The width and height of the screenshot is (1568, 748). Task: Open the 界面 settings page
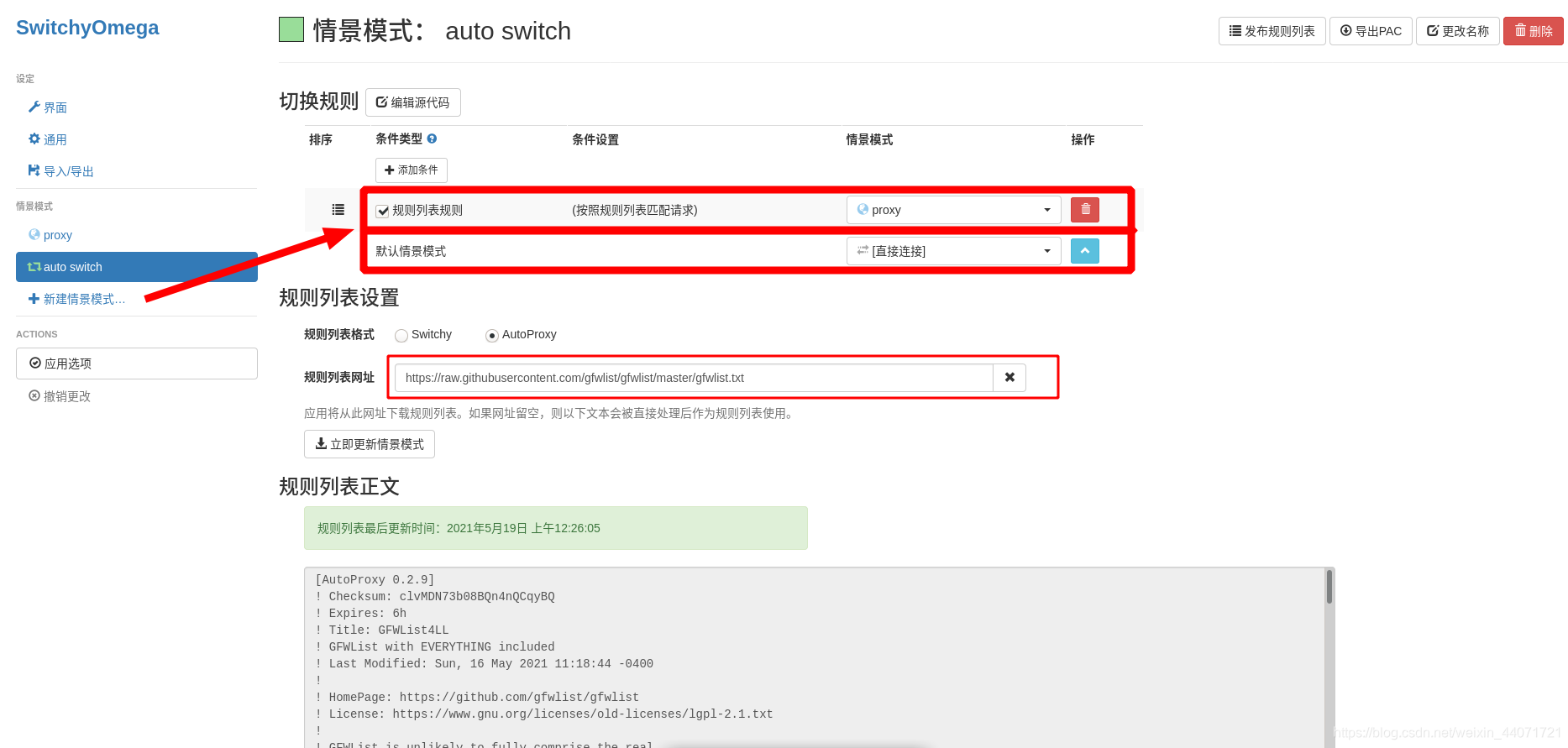[x=55, y=107]
